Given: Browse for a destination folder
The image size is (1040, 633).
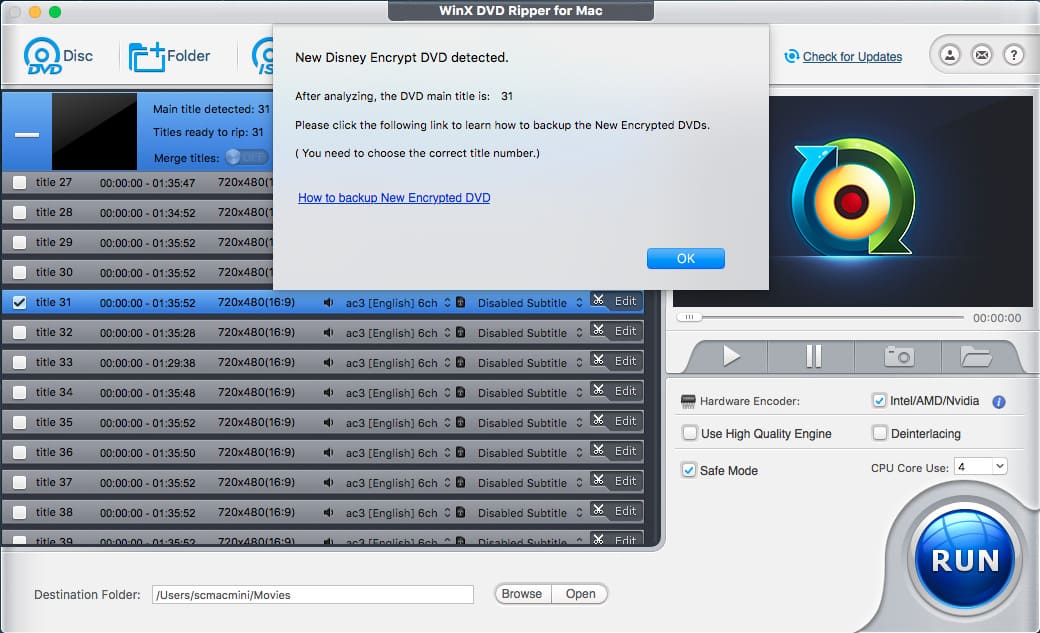Looking at the screenshot, I should (x=522, y=594).
